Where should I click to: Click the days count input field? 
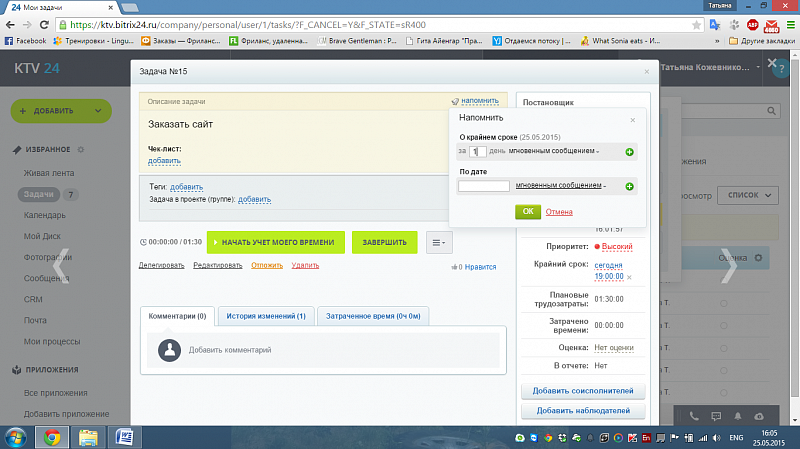pyautogui.click(x=477, y=152)
